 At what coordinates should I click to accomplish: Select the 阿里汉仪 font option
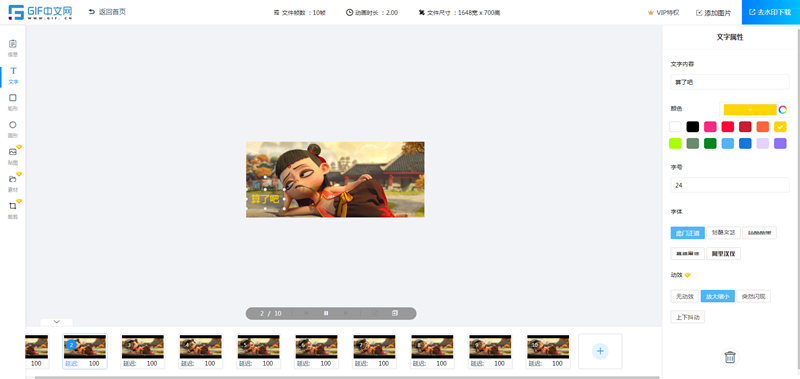point(723,254)
